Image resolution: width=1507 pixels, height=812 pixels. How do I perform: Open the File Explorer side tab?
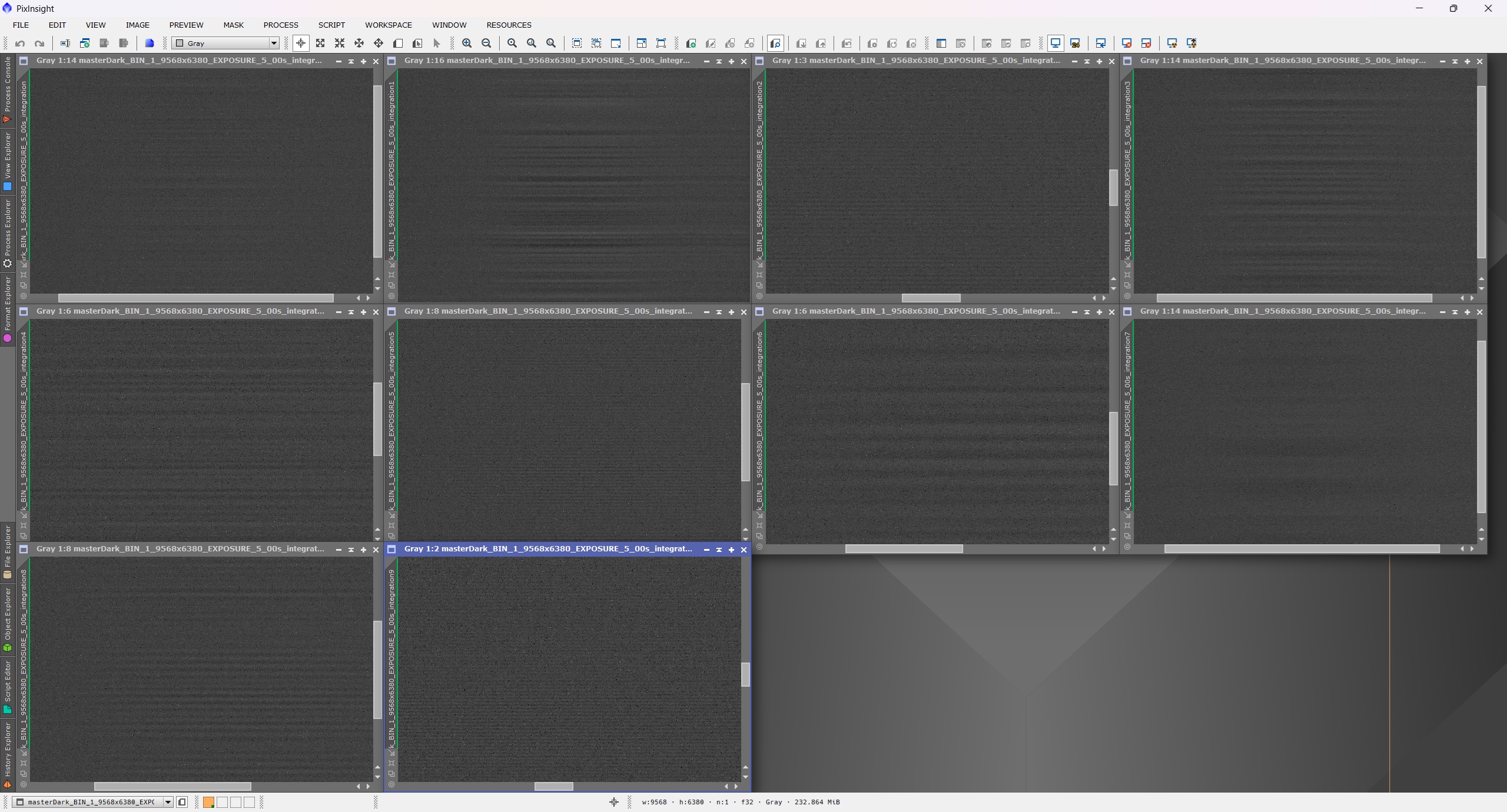tap(8, 553)
